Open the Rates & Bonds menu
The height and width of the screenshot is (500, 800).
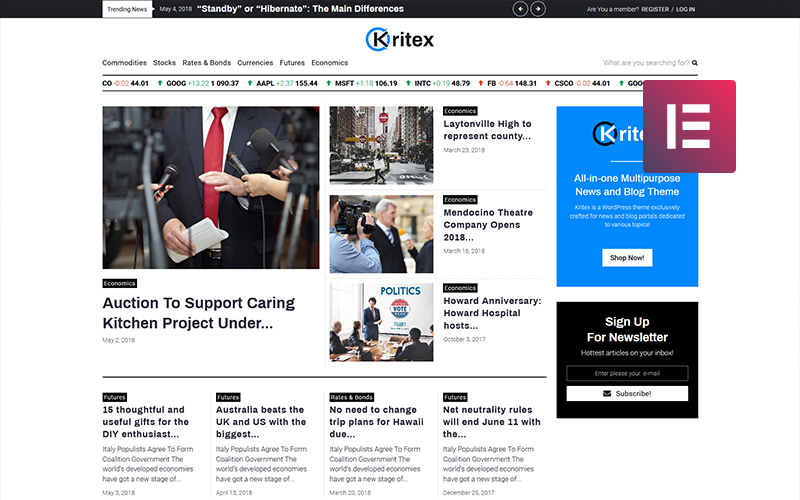click(x=206, y=63)
